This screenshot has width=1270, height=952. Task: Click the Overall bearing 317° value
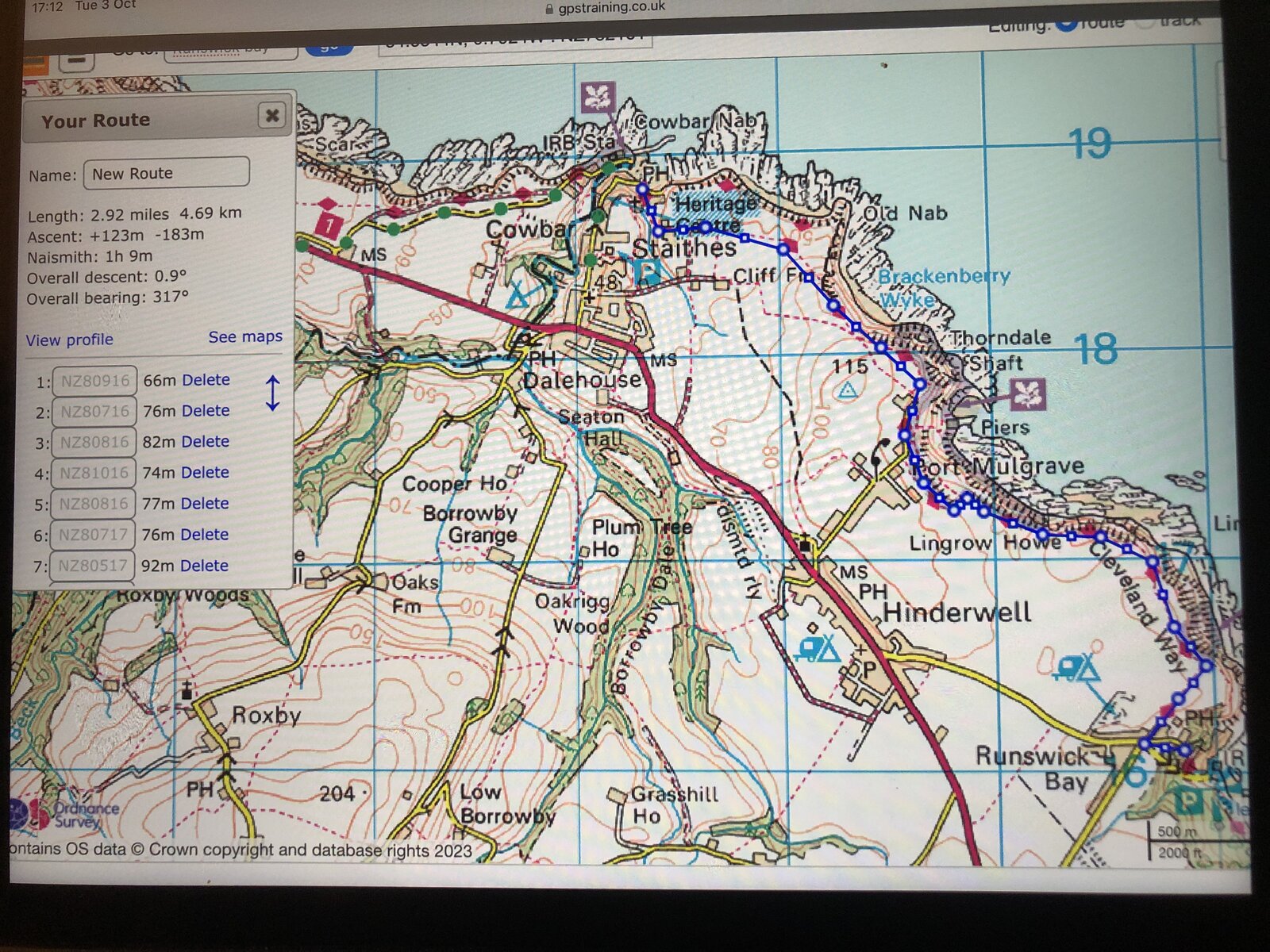[x=107, y=297]
